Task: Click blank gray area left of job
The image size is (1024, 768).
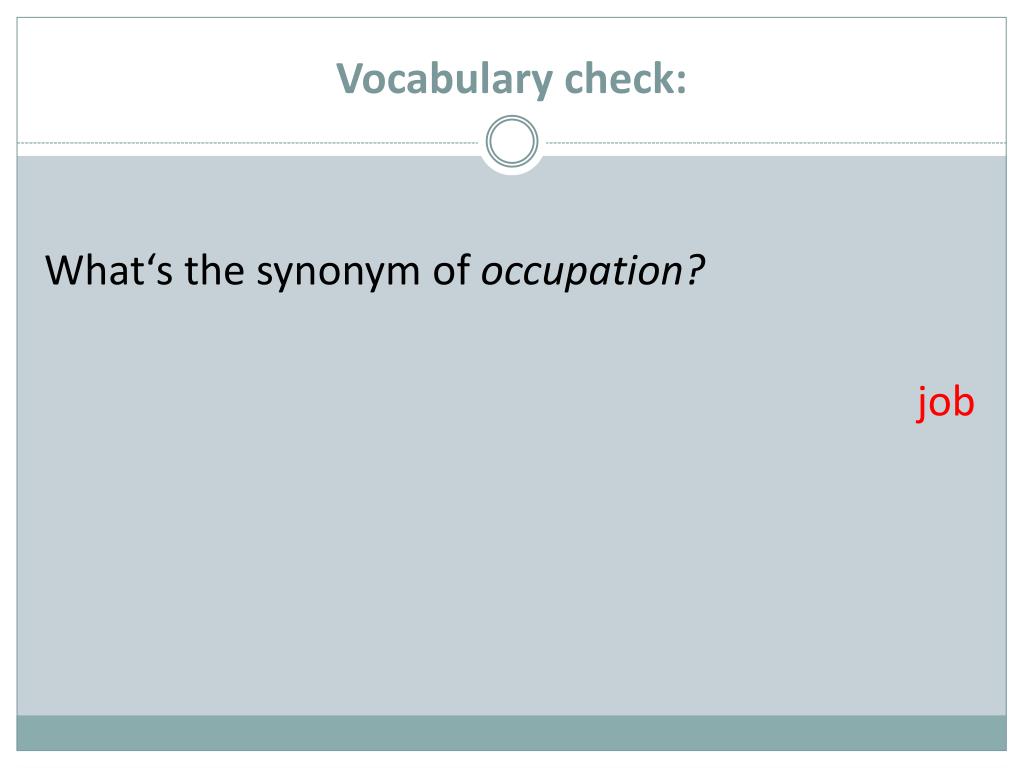Action: [522, 402]
